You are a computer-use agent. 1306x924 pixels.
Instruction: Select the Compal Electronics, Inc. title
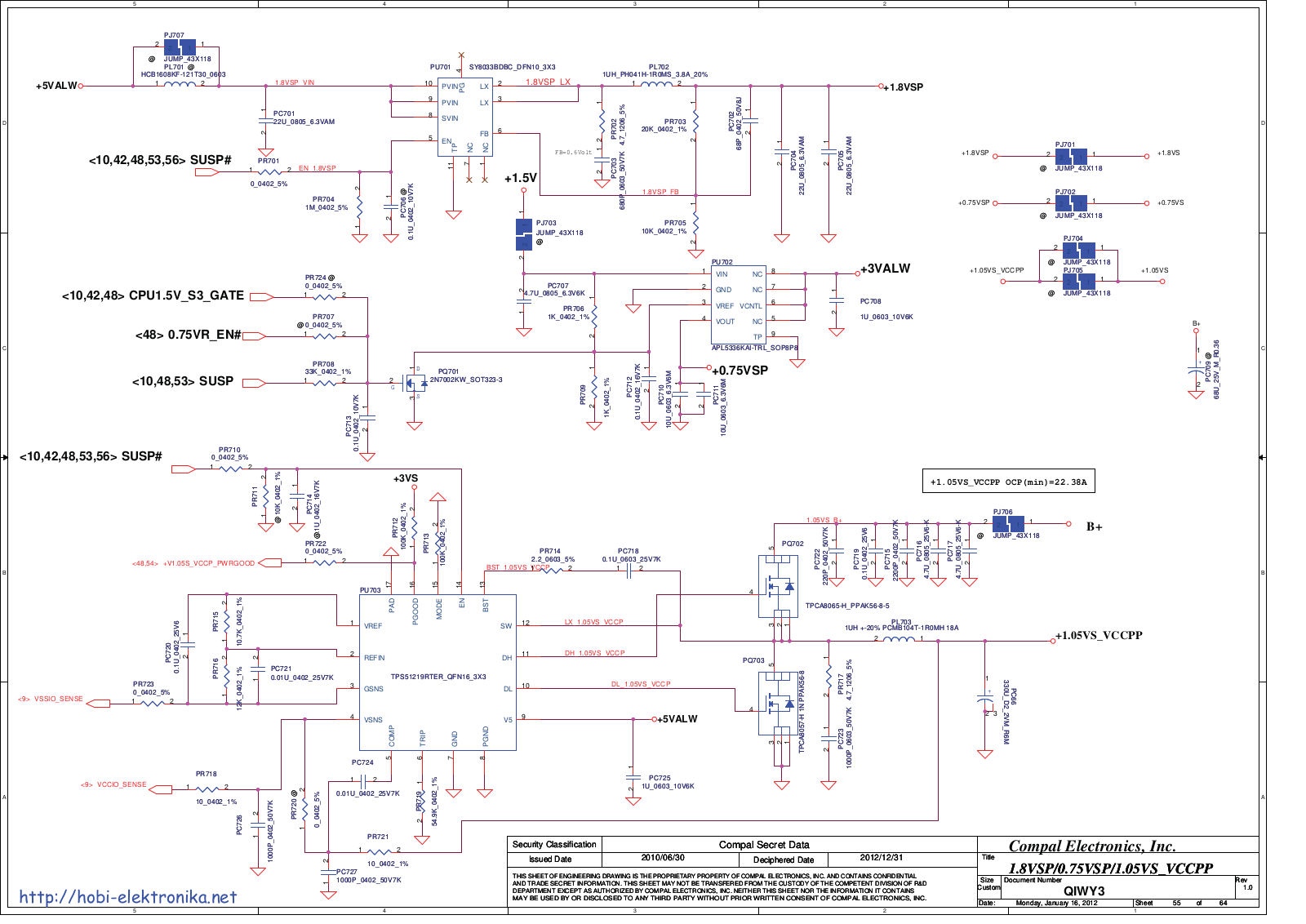click(x=1092, y=846)
